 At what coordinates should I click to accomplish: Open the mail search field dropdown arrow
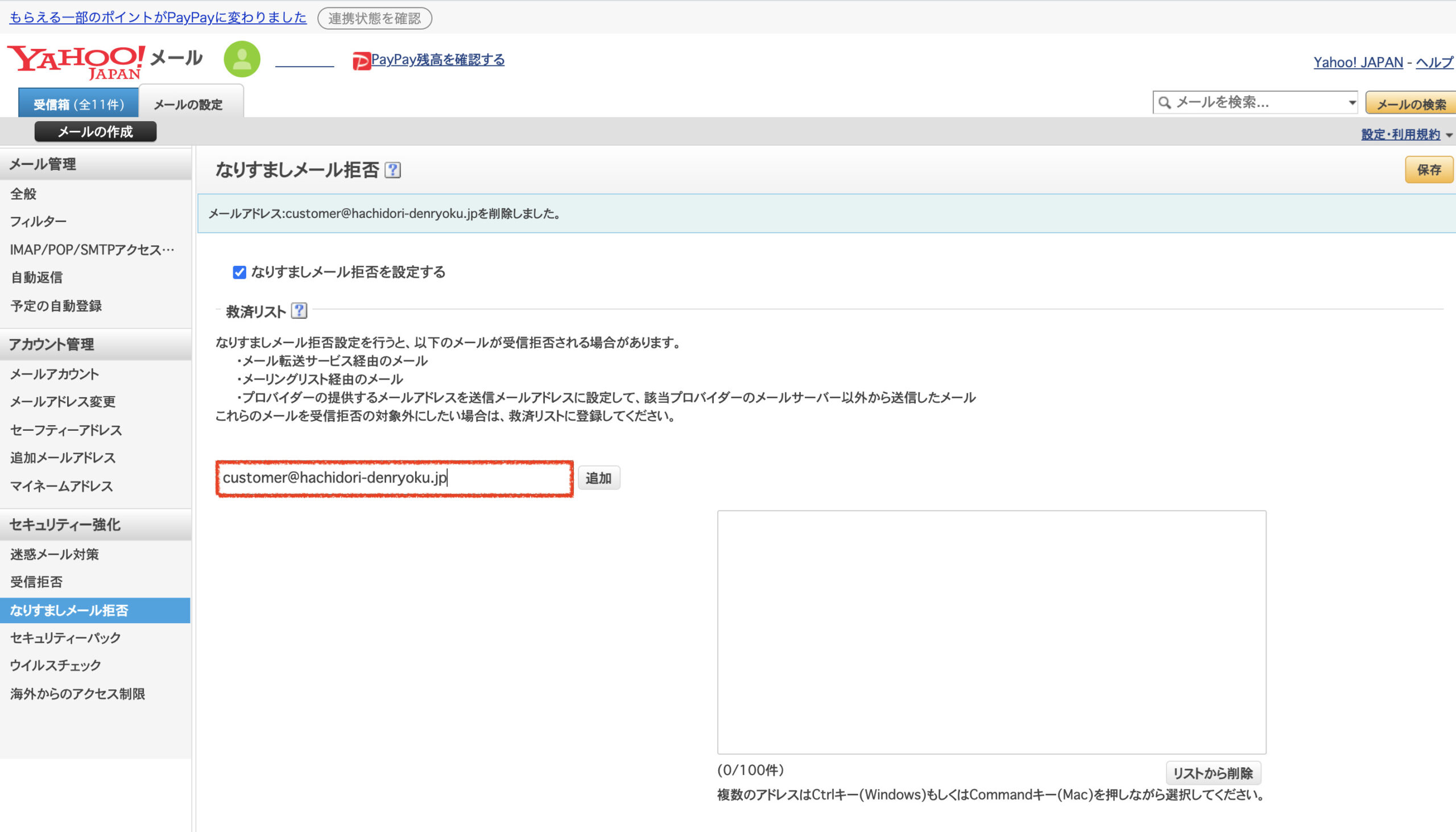(1351, 103)
